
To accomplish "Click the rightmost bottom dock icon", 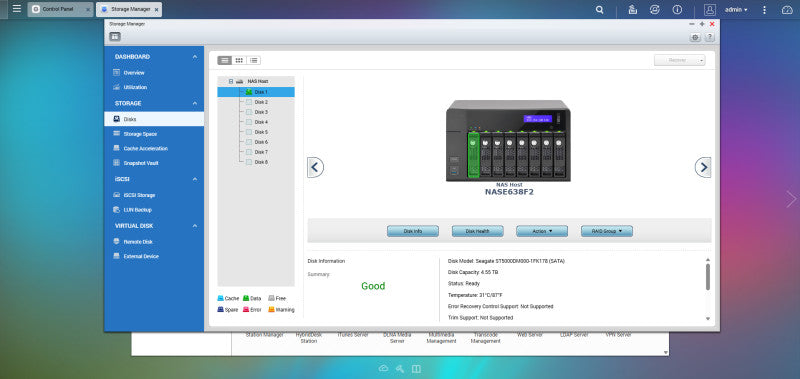I will coord(416,368).
